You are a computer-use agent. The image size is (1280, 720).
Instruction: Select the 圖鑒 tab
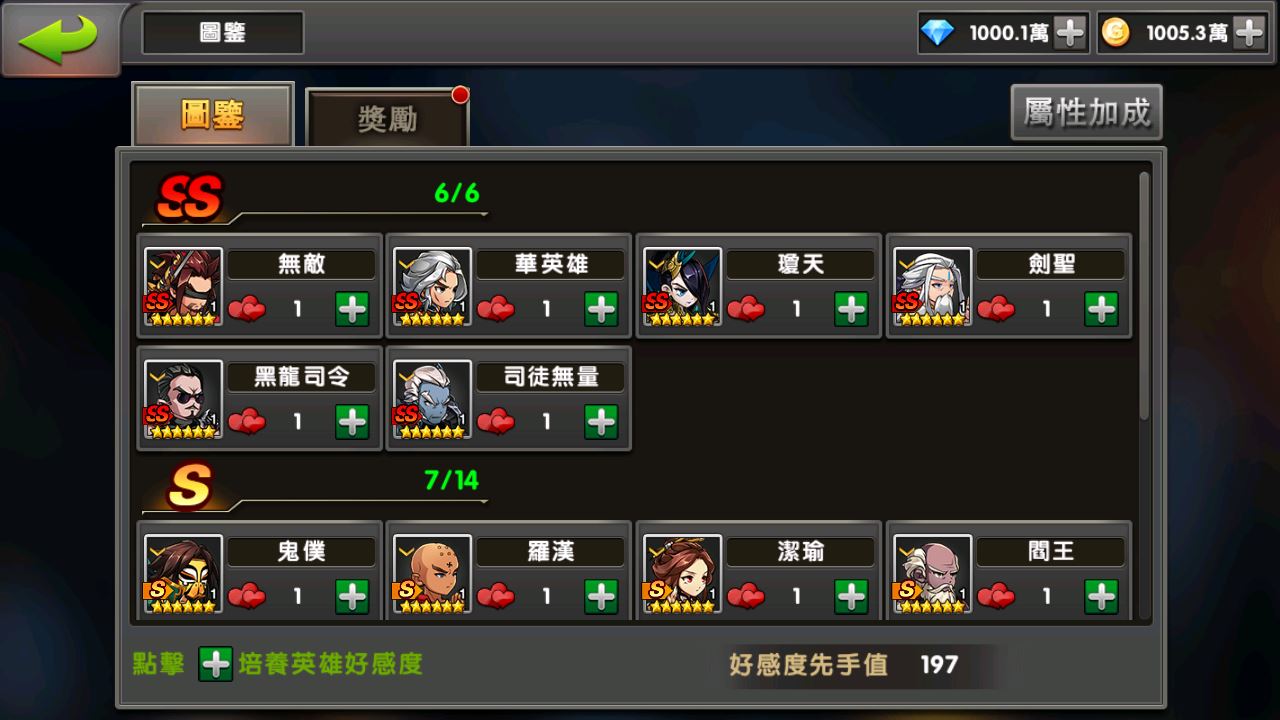[212, 115]
